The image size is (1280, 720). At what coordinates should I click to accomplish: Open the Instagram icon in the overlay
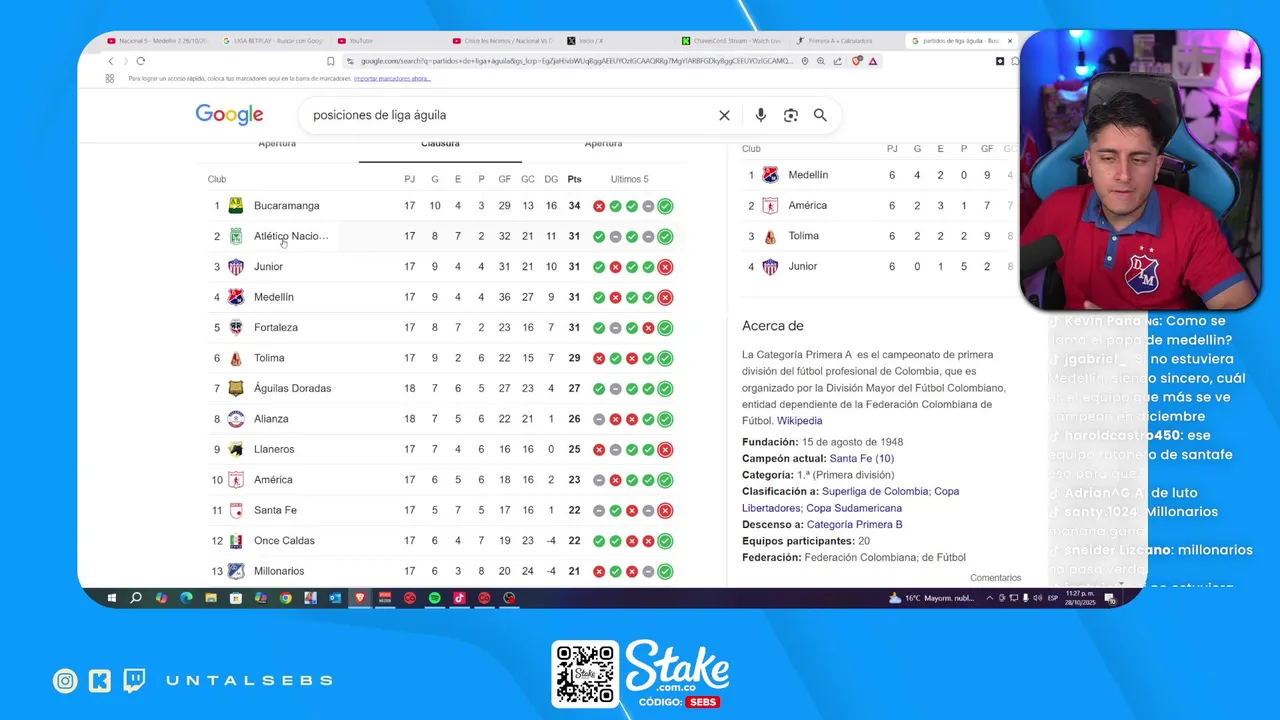[x=65, y=681]
